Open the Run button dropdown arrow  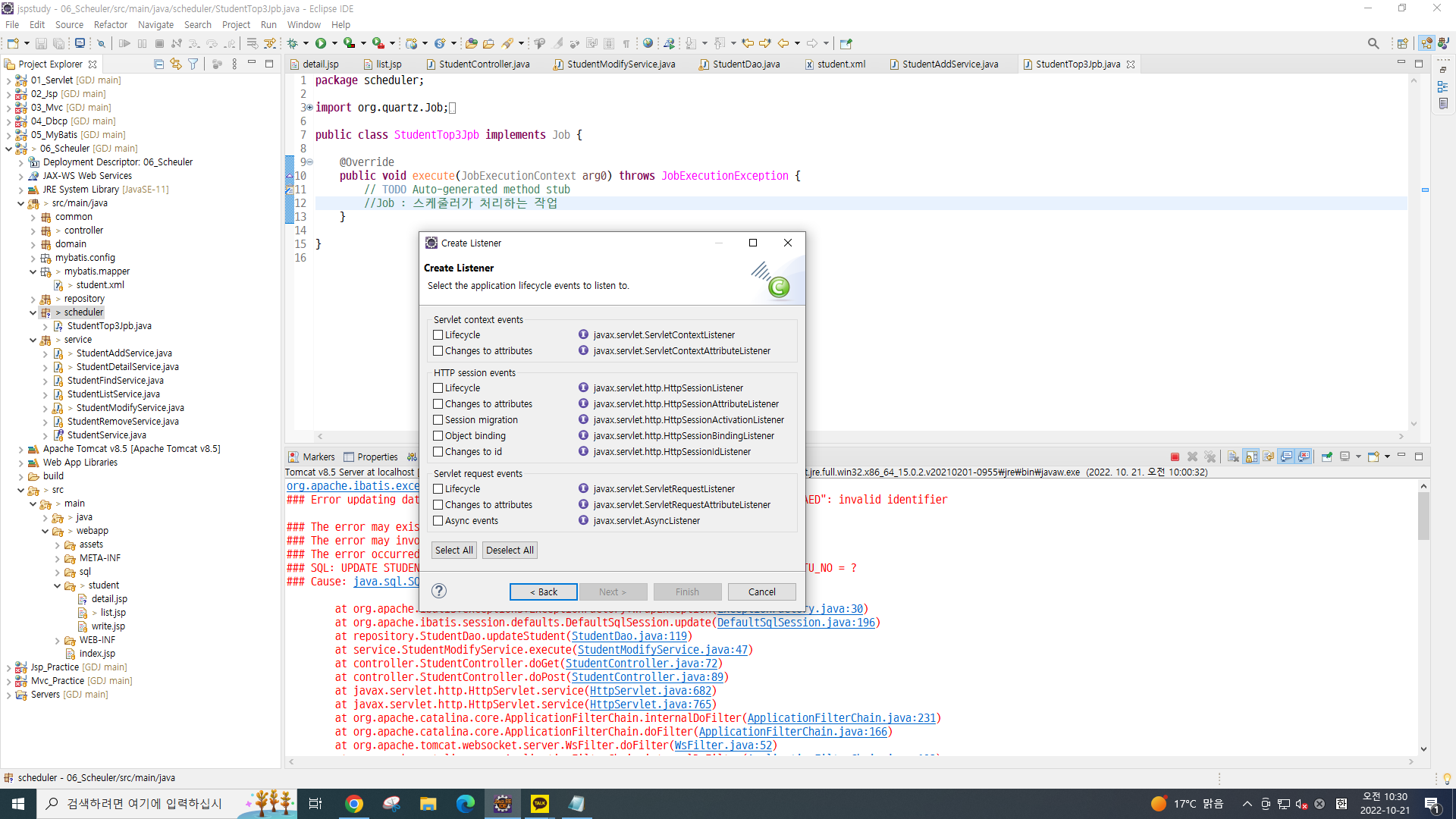334,43
